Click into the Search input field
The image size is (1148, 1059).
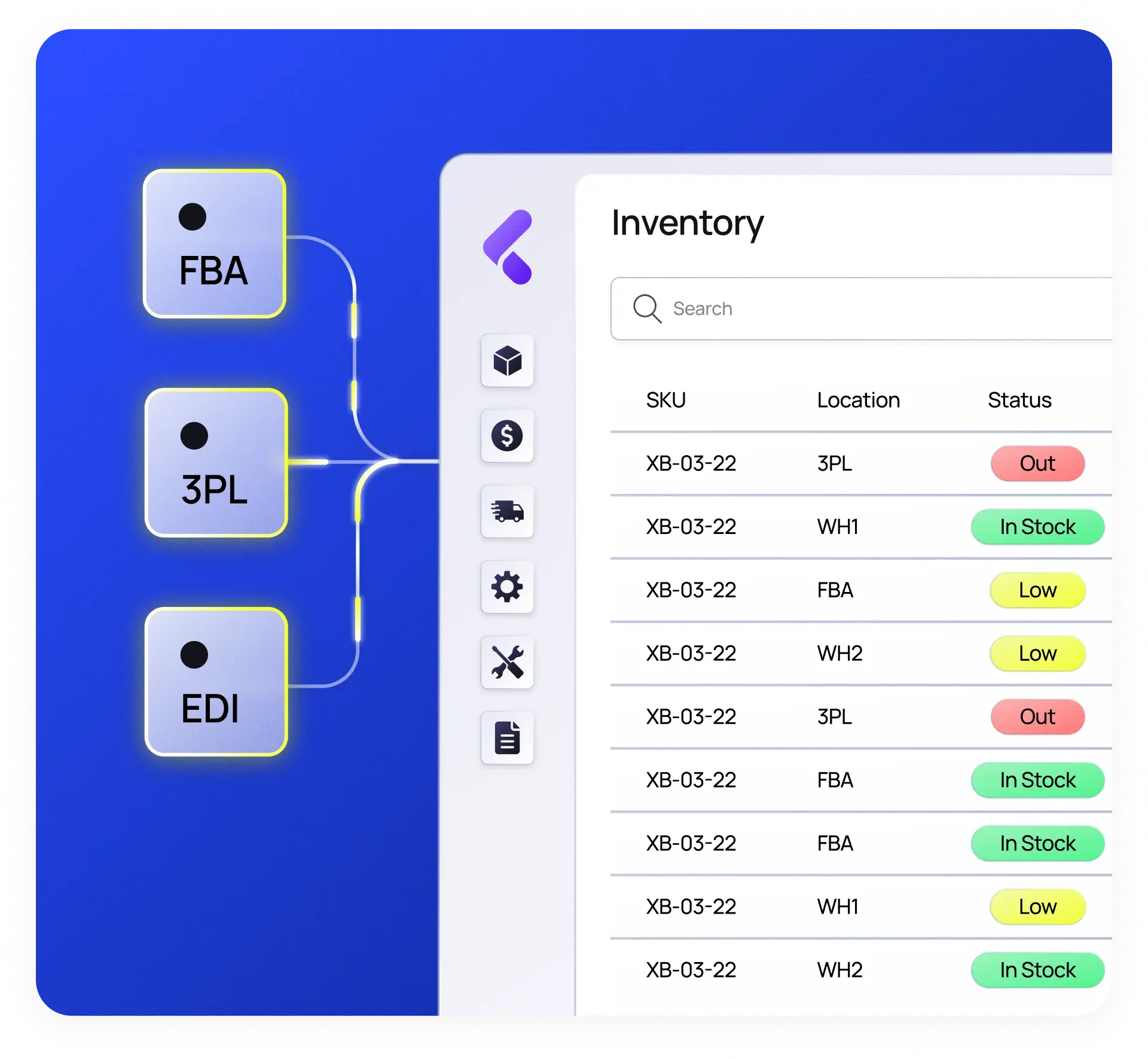point(861,309)
